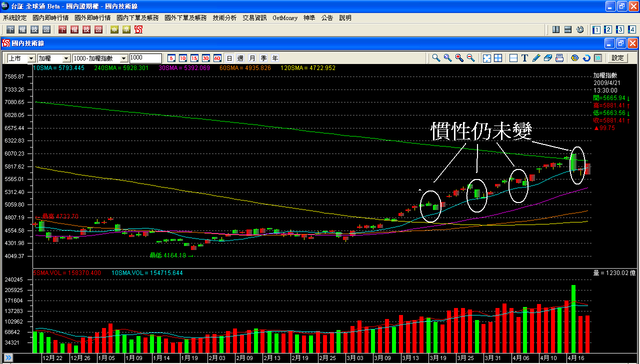The width and height of the screenshot is (640, 364).
Task: Switch chart to monthly 月 period
Action: 252,58
